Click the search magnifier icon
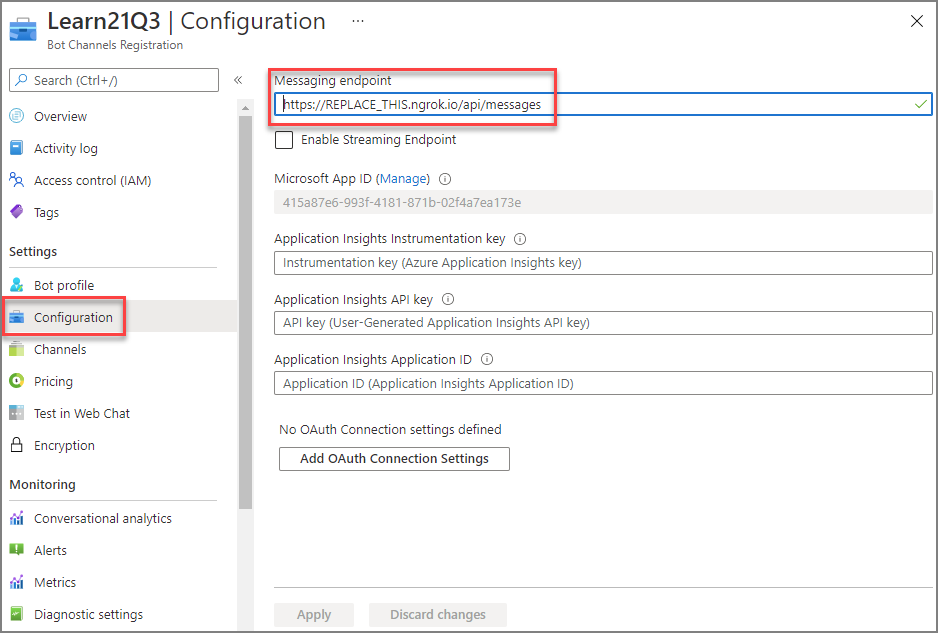Screen dimensions: 938x633 click(22, 80)
